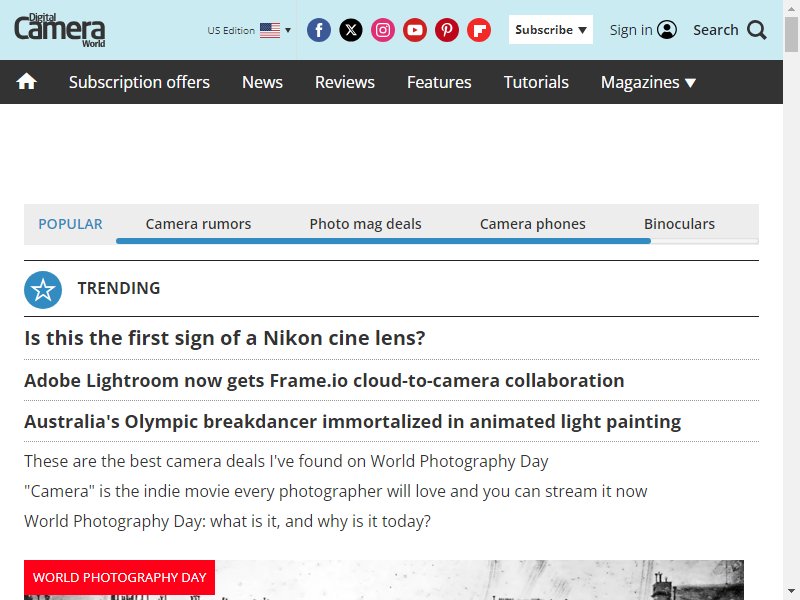Click the US flag icon
Image resolution: width=800 pixels, height=600 pixels.
point(270,30)
